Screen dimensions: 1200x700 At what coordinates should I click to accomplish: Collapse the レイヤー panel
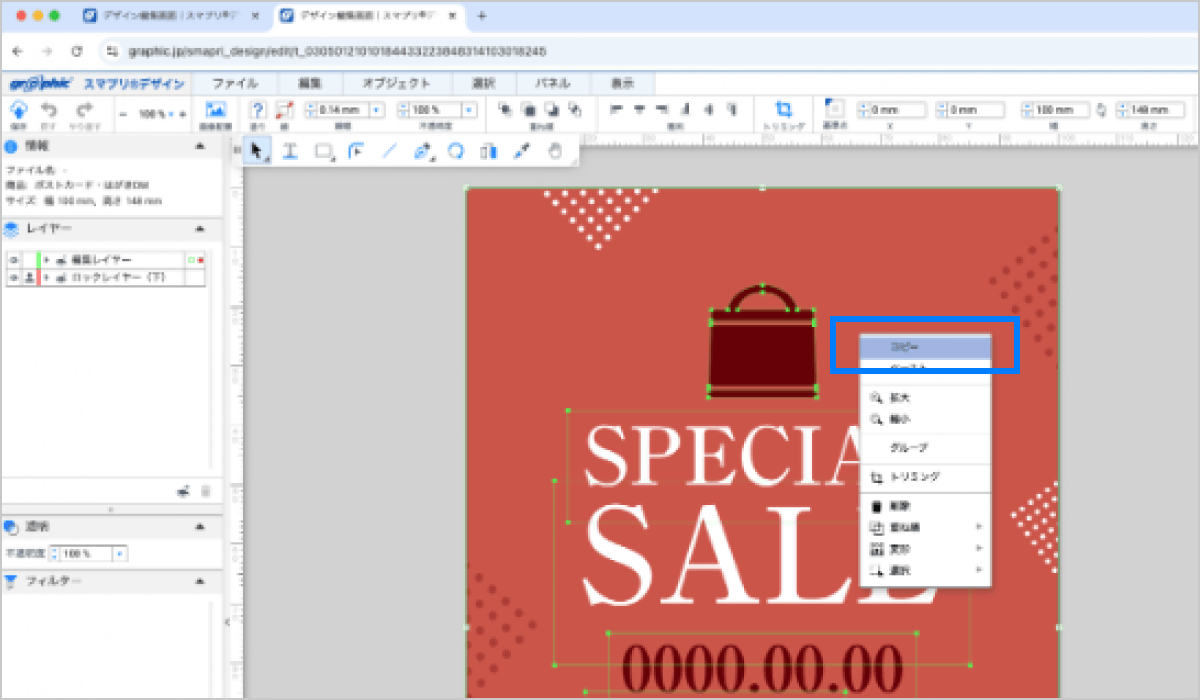coord(200,229)
